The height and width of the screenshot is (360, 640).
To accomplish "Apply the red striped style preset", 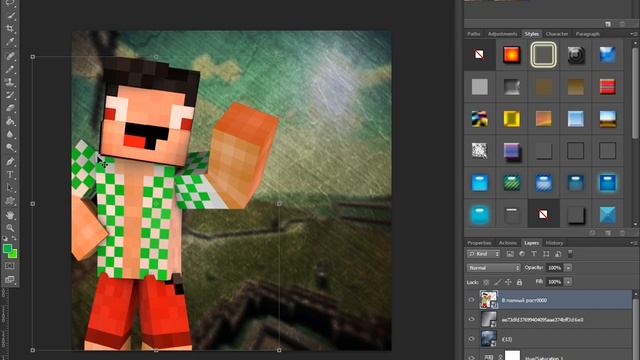I will [607, 87].
